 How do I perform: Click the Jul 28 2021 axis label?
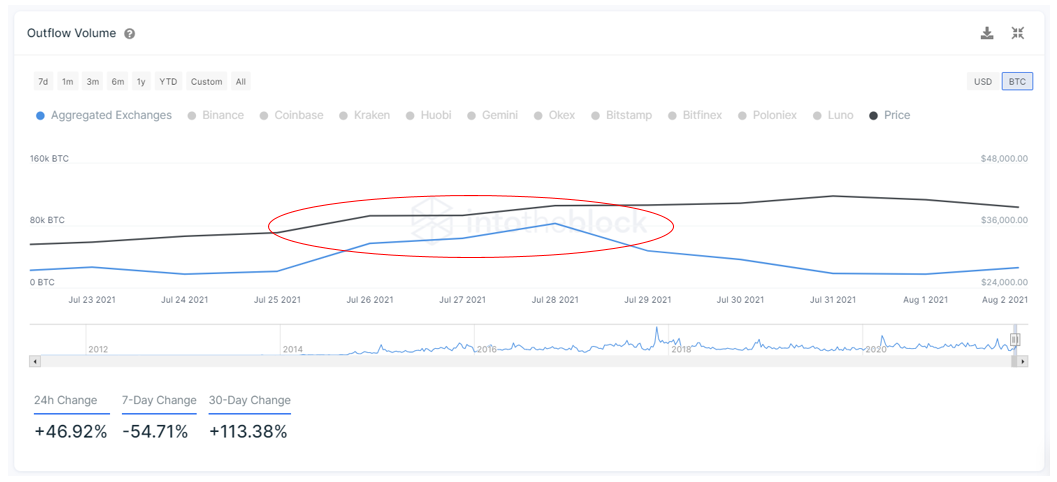pyautogui.click(x=555, y=299)
